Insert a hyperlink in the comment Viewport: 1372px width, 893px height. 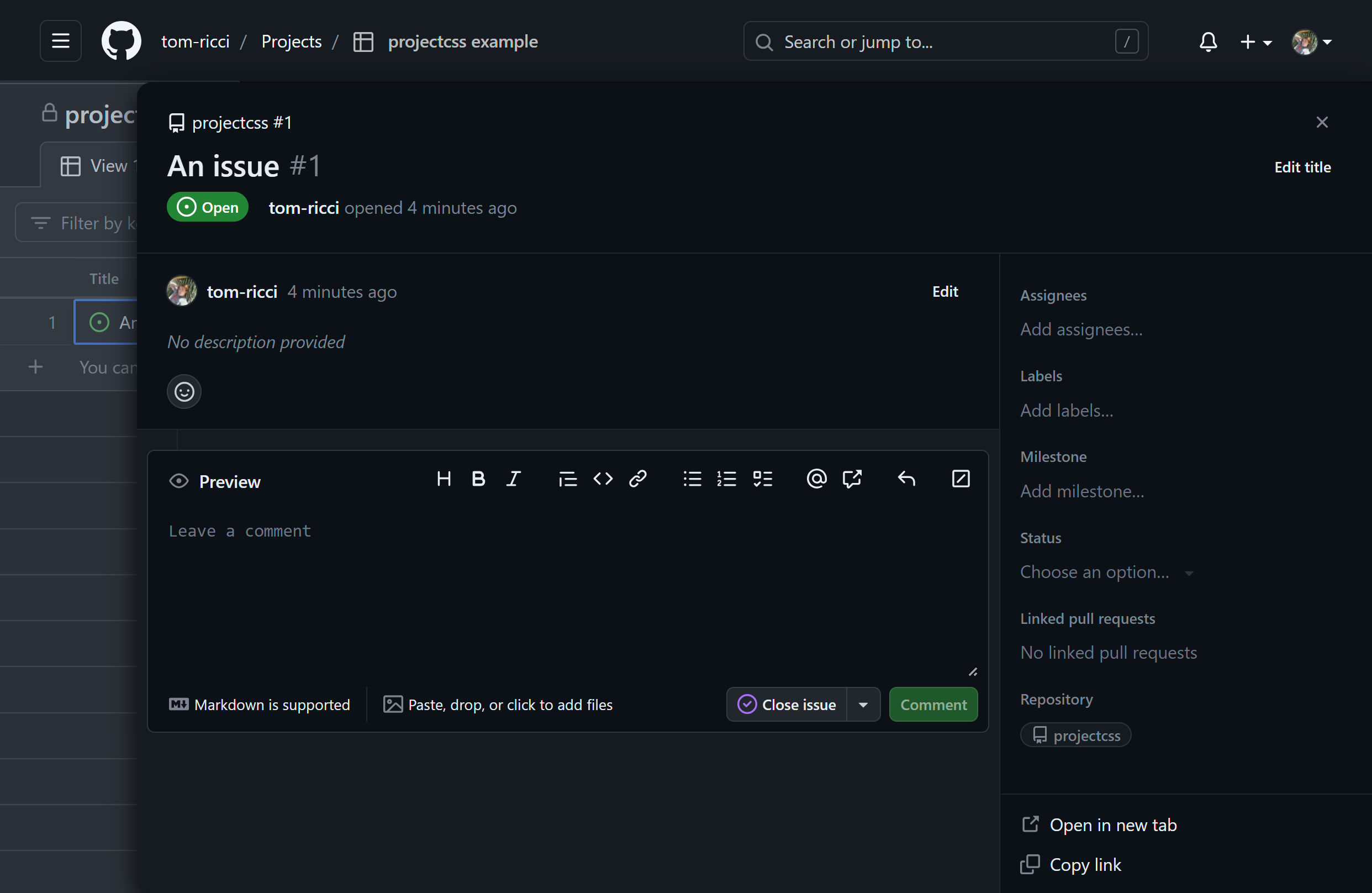coord(637,478)
